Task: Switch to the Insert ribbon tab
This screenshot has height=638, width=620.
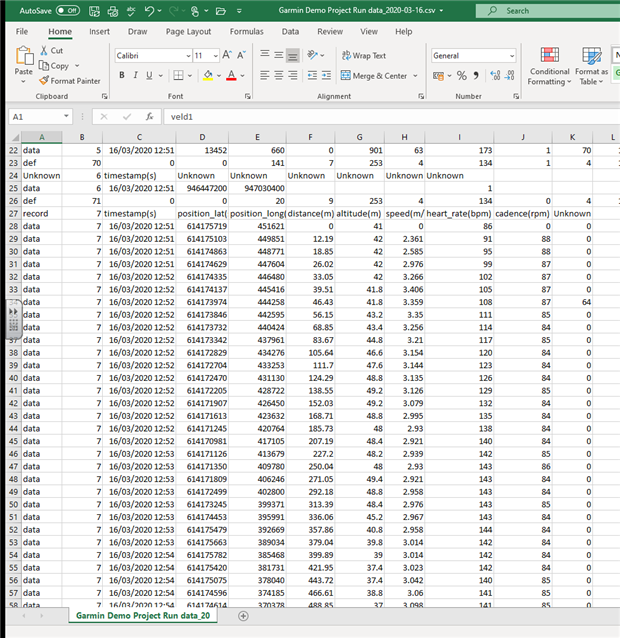Action: tap(100, 31)
